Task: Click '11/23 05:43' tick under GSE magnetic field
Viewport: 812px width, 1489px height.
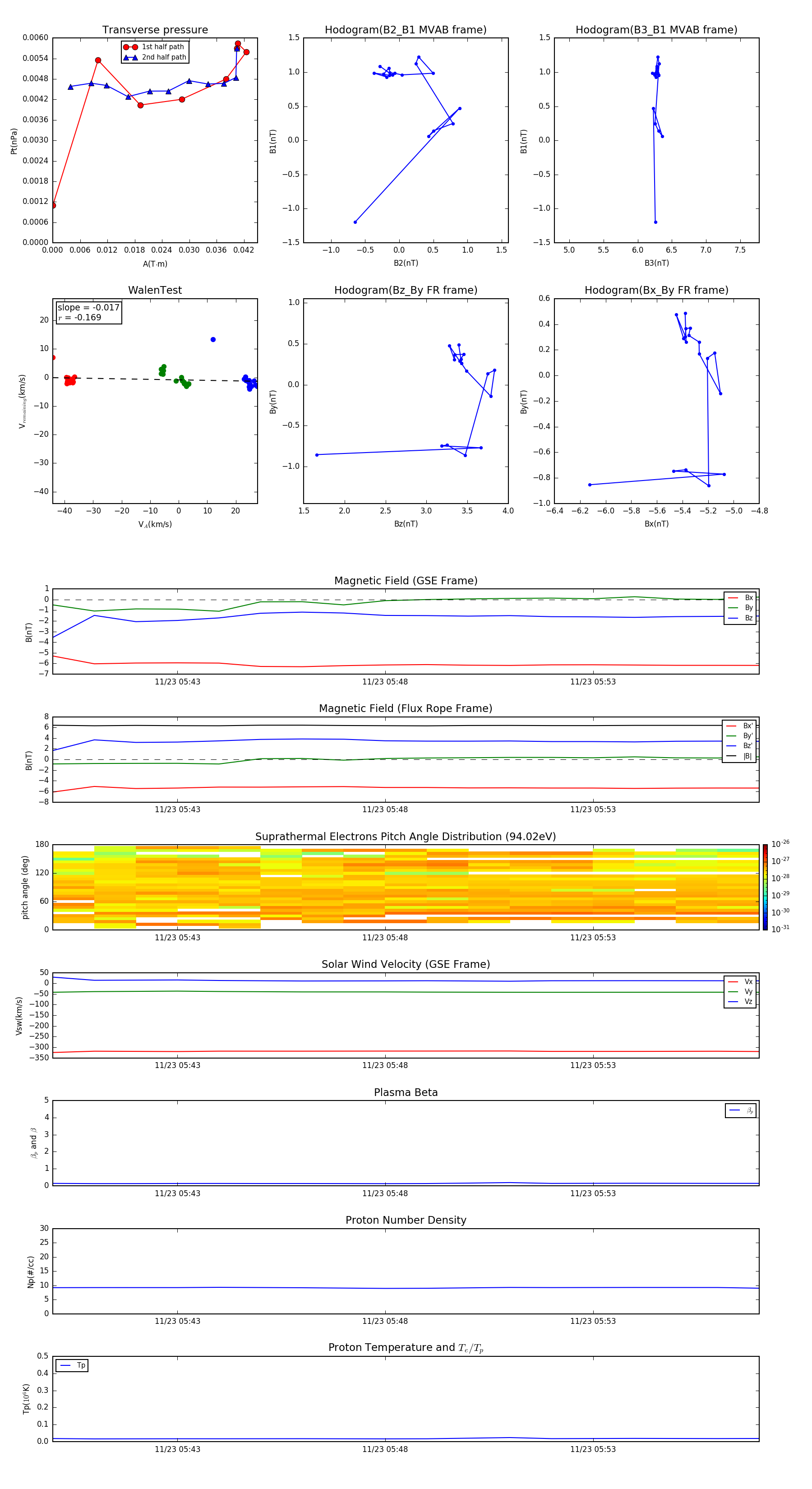Action: click(177, 681)
